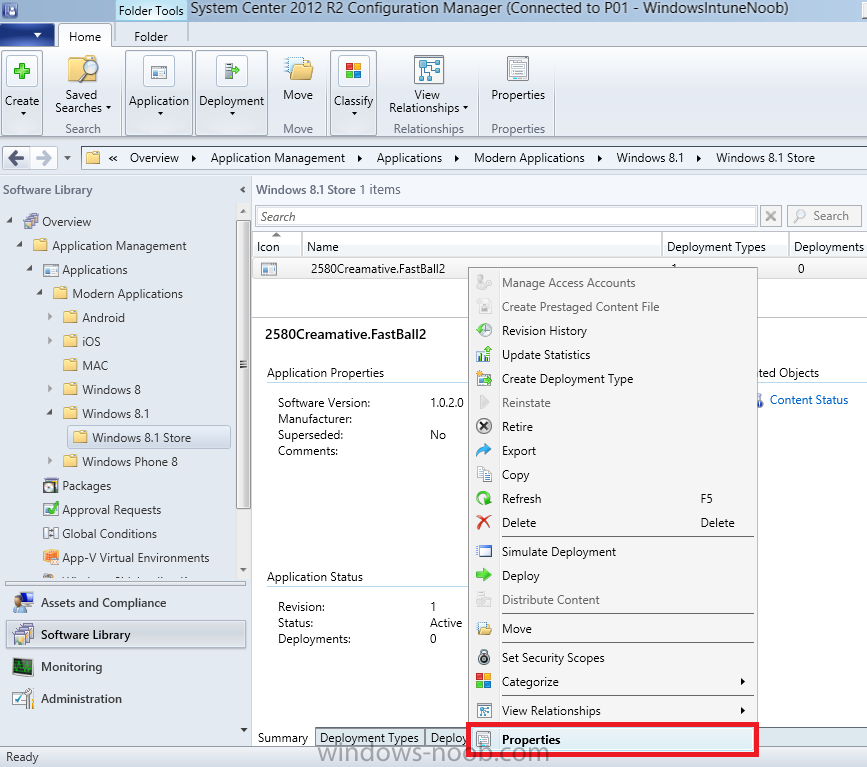This screenshot has height=767, width=867.
Task: Collapse the Overview tree node
Action: tap(9, 221)
